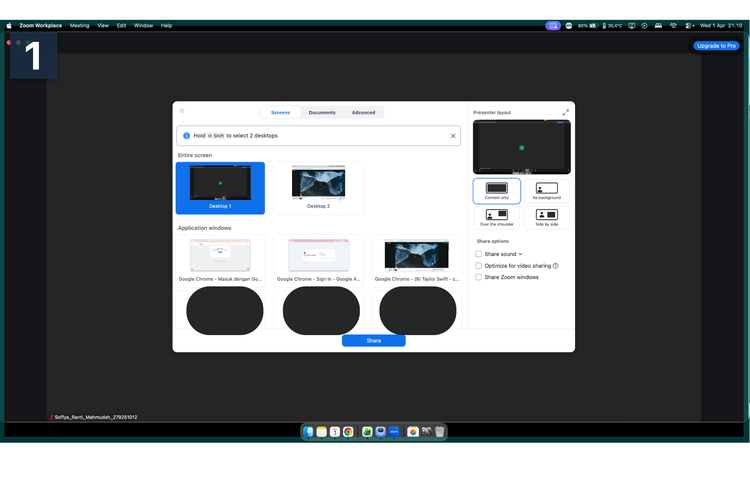Screen dimensions: 750x500
Task: Open the Zoom Workplace menu
Action: (41, 26)
